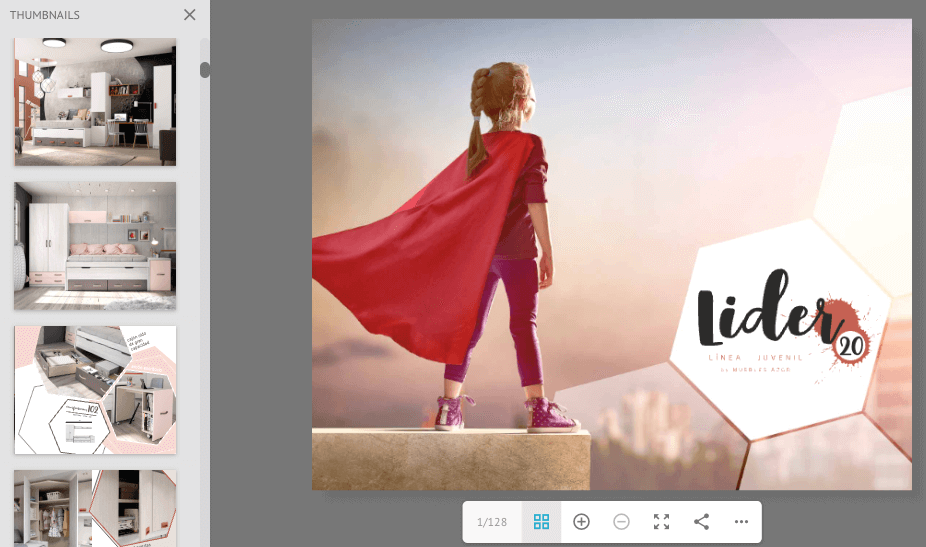
Task: Open the first bedroom-with-desk thumbnail
Action: 95,102
